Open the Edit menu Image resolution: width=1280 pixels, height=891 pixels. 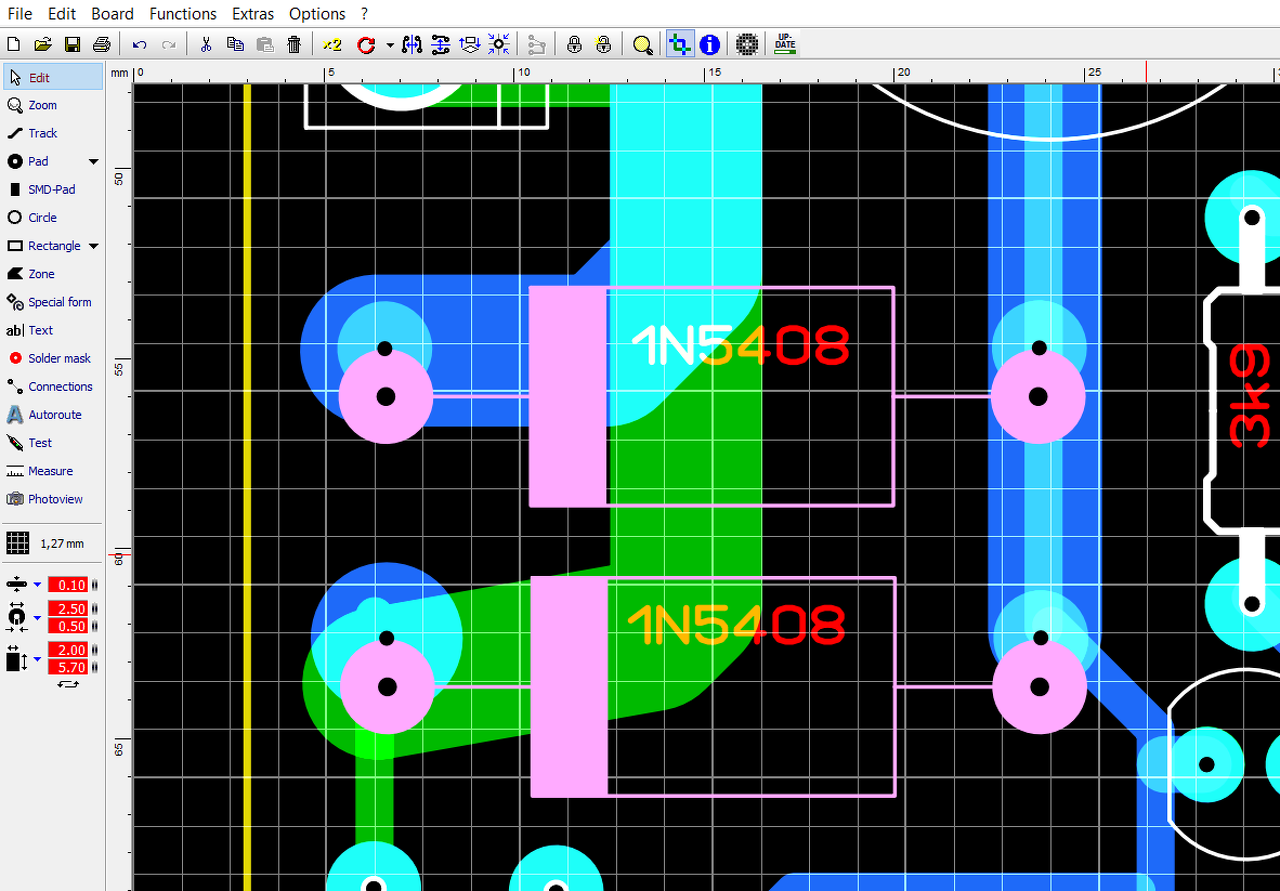click(x=62, y=14)
